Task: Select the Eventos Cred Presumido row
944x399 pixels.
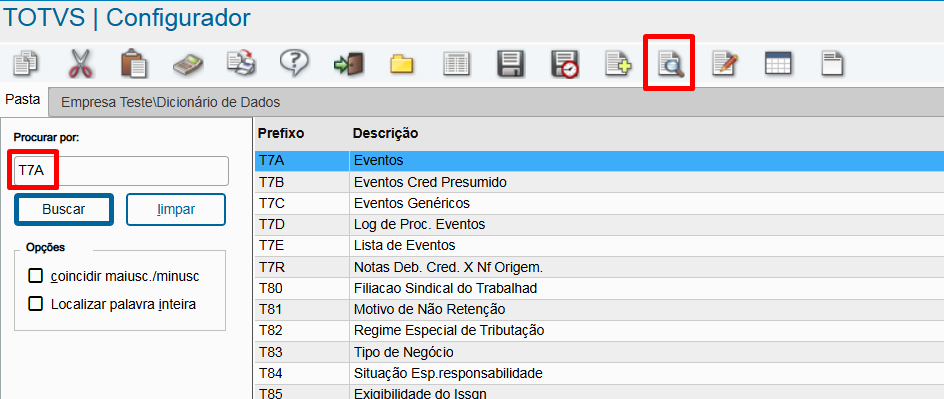Action: (599, 182)
